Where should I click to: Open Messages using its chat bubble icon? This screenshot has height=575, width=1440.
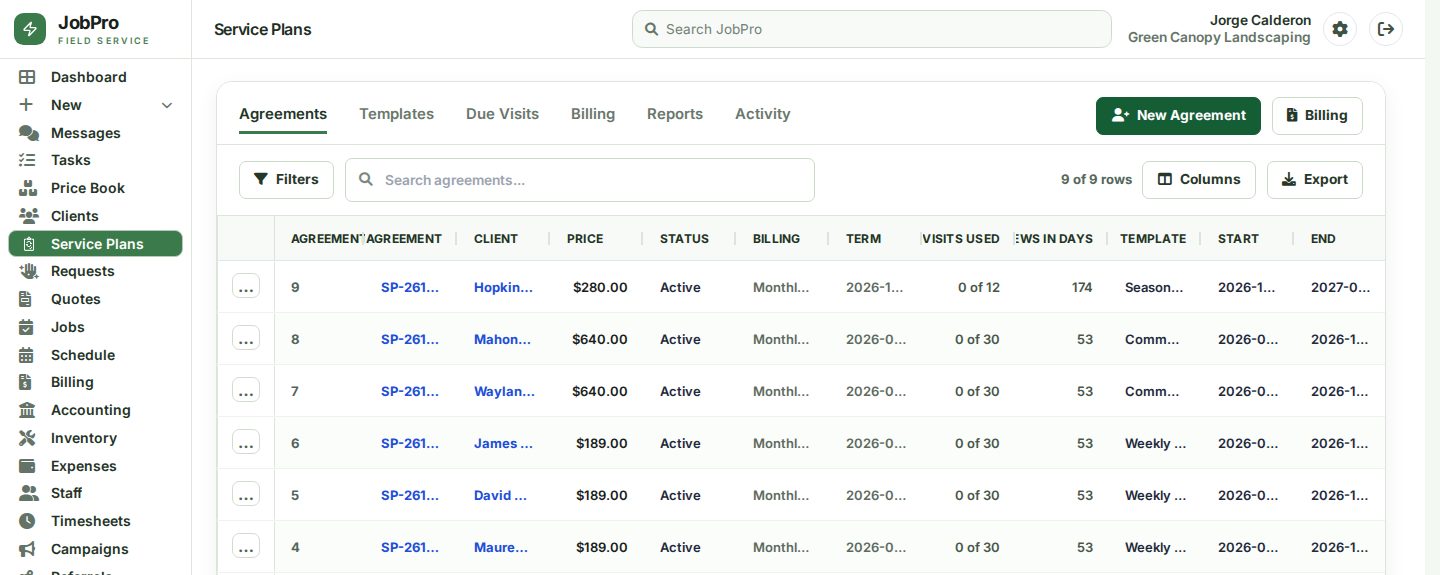pyautogui.click(x=28, y=133)
